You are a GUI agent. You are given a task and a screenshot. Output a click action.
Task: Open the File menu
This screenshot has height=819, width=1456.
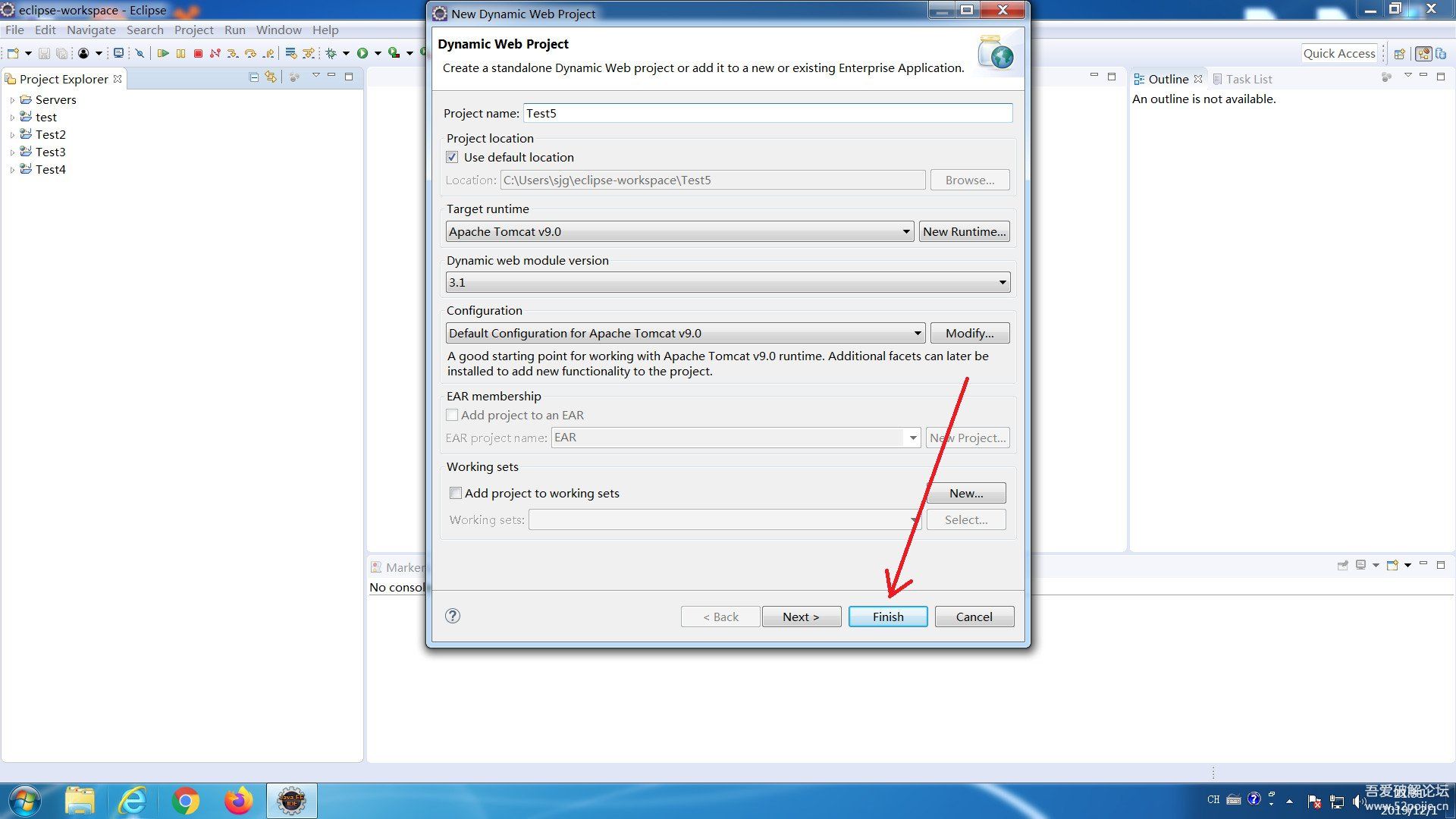pyautogui.click(x=14, y=30)
